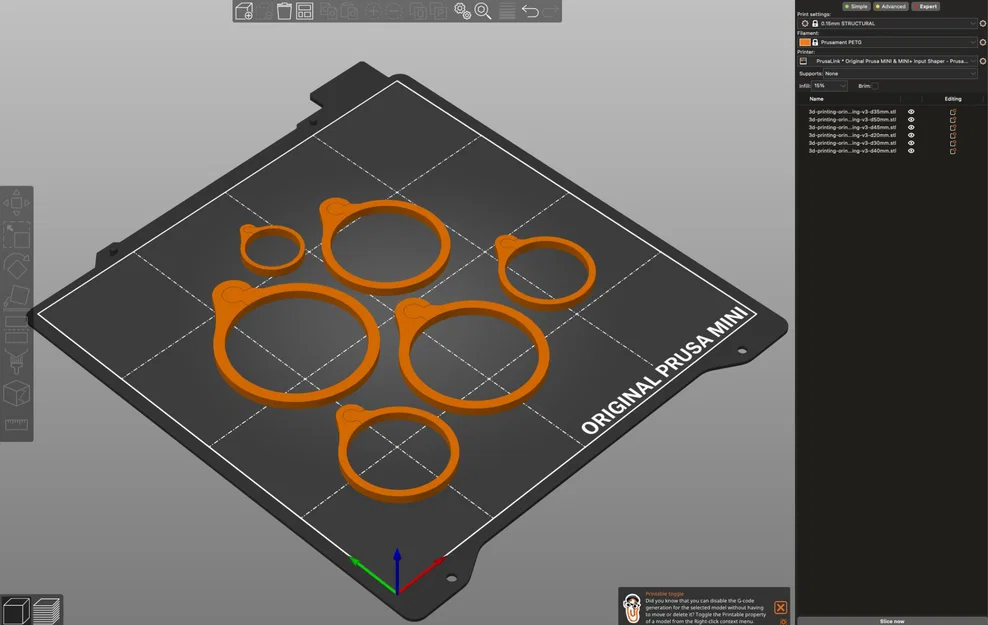Select the Rotate tool in left sidebar
The height and width of the screenshot is (625, 988).
tap(16, 266)
